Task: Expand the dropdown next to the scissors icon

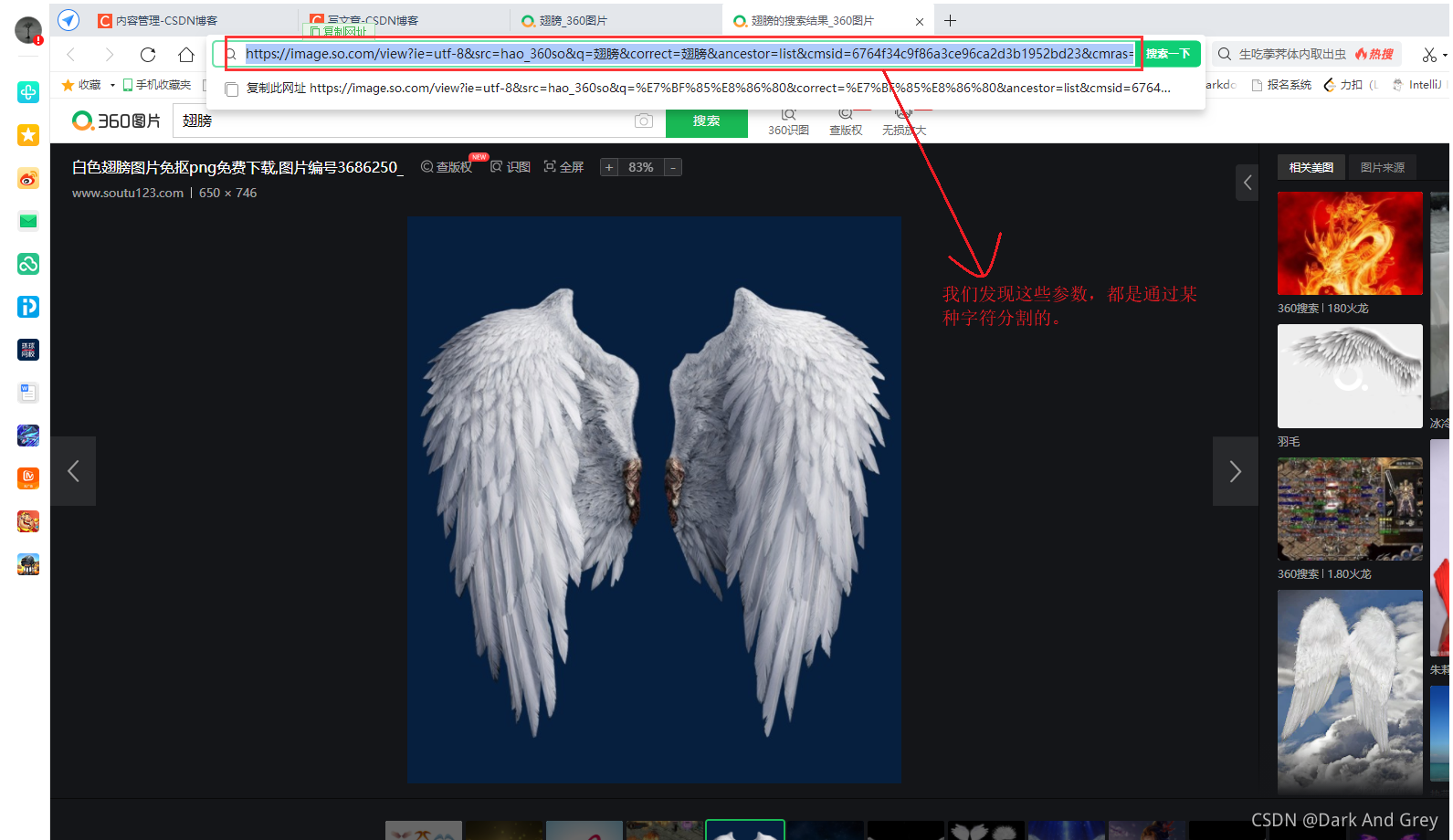Action: click(1445, 56)
